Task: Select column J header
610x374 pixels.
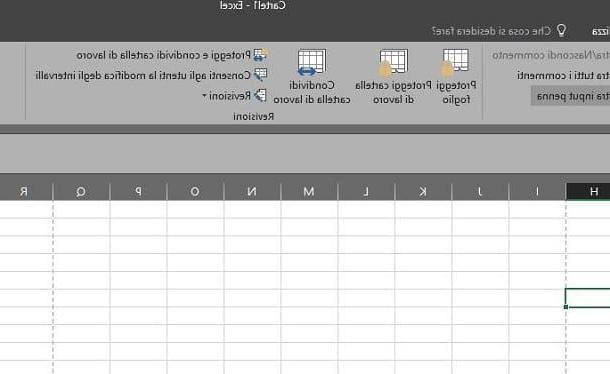Action: (x=480, y=191)
